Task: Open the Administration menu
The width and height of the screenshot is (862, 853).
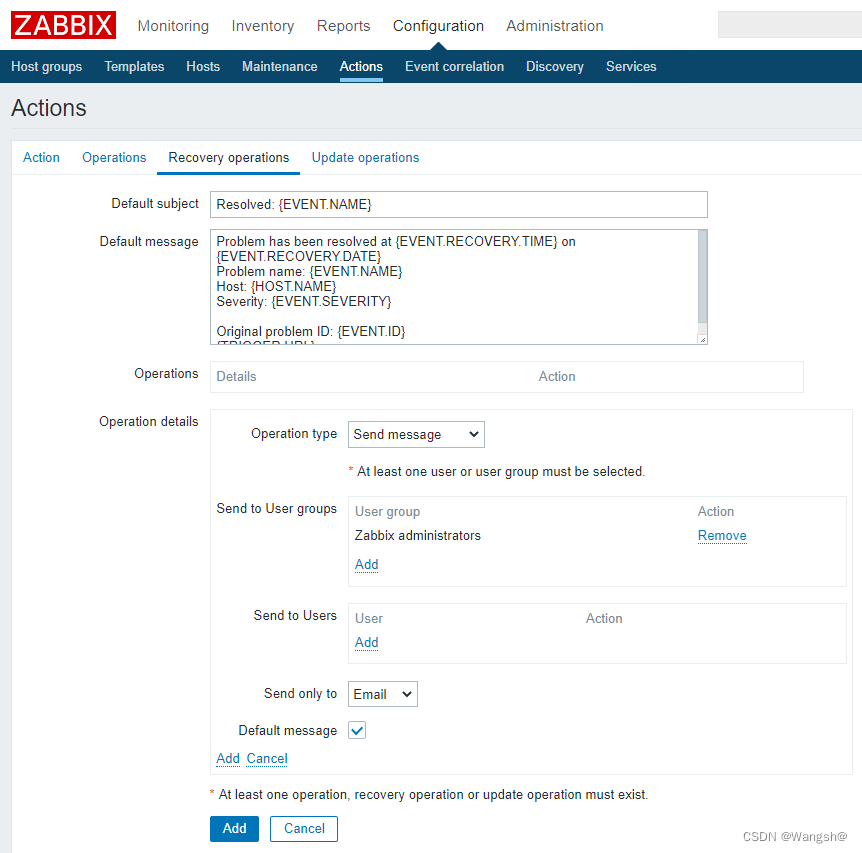Action: pos(554,26)
